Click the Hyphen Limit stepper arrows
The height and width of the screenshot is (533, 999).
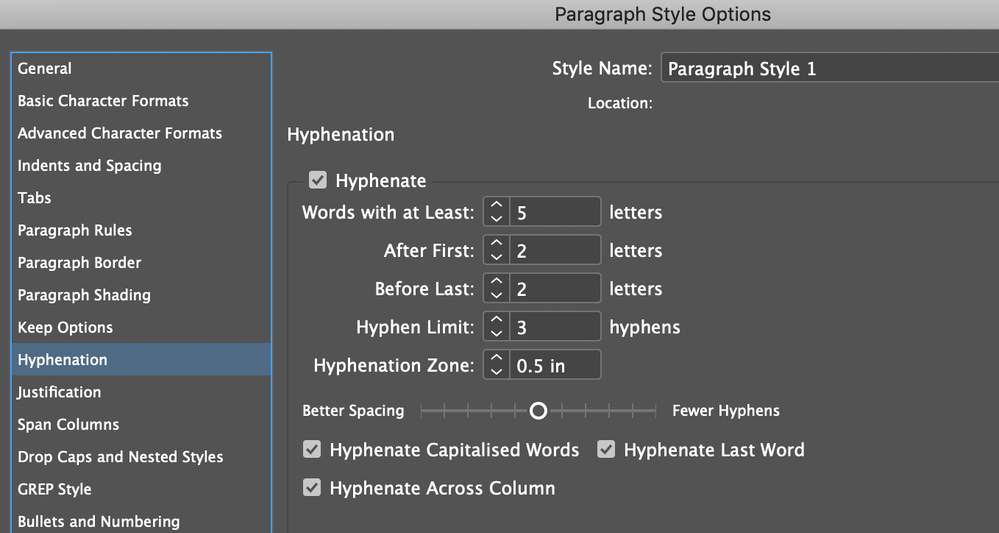point(496,327)
